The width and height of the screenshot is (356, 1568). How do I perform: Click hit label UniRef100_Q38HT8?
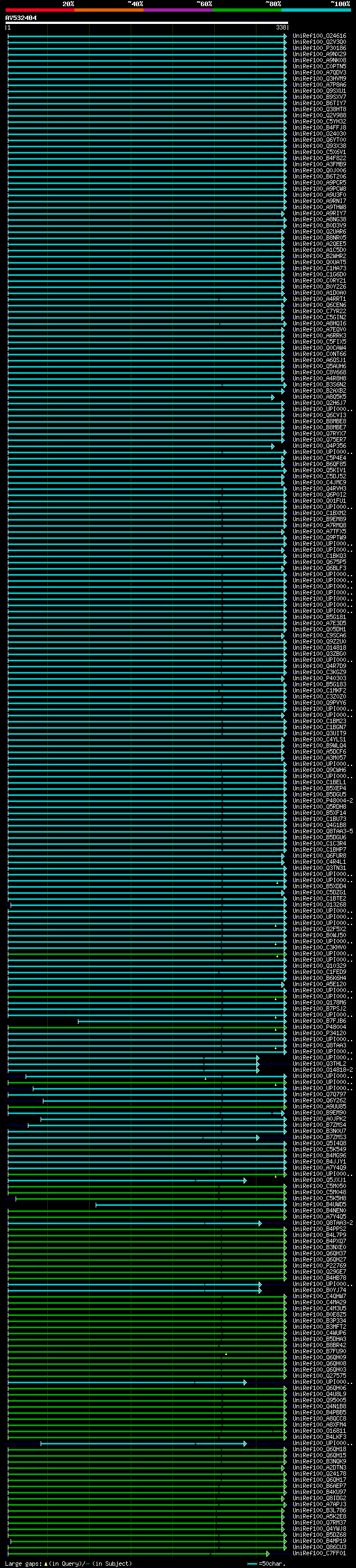tap(319, 109)
